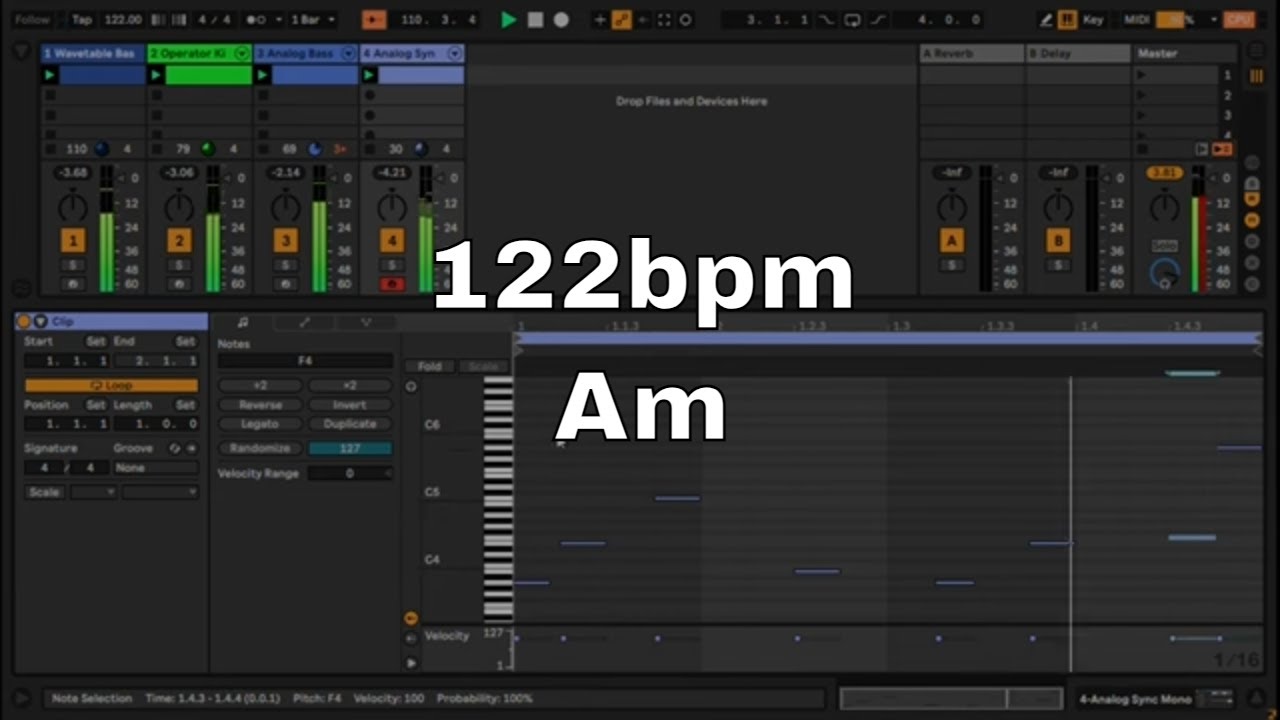The image size is (1280, 720).
Task: Start playback with the green Play button
Action: 509,20
